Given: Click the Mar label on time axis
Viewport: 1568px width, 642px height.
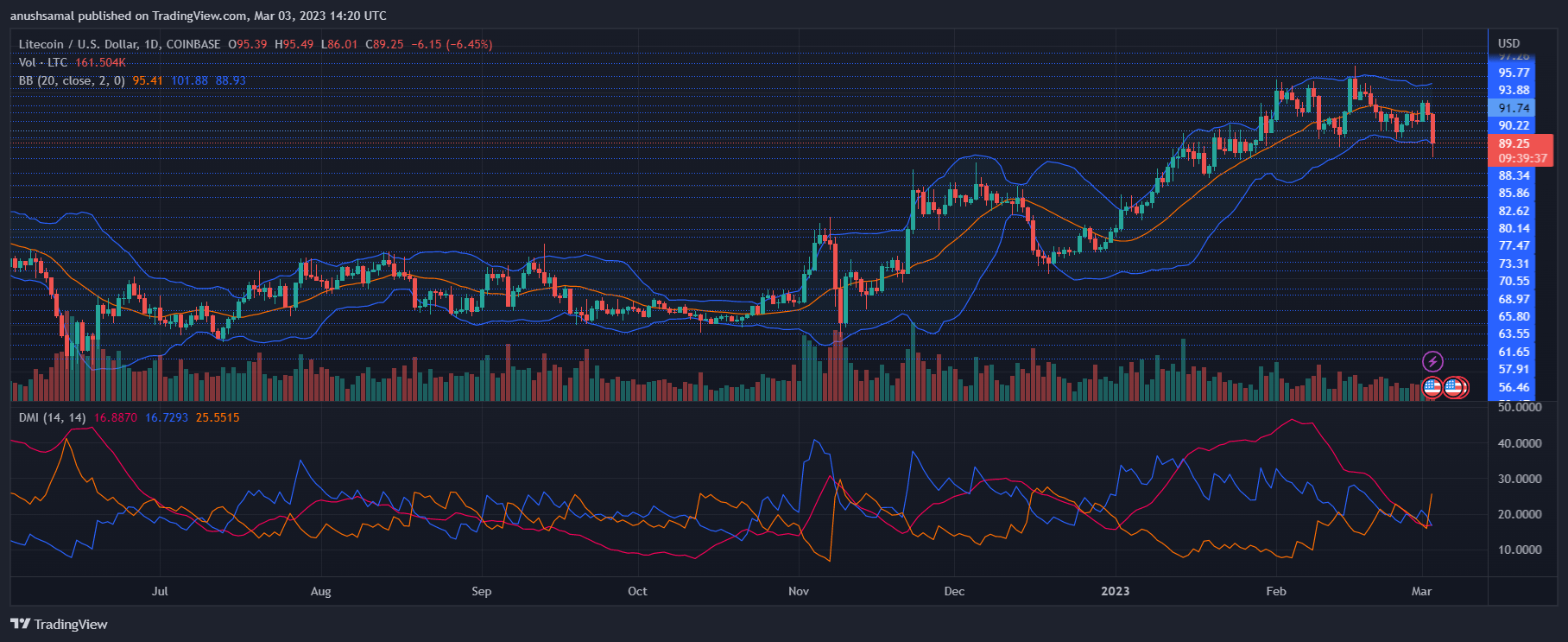Looking at the screenshot, I should [x=1421, y=591].
